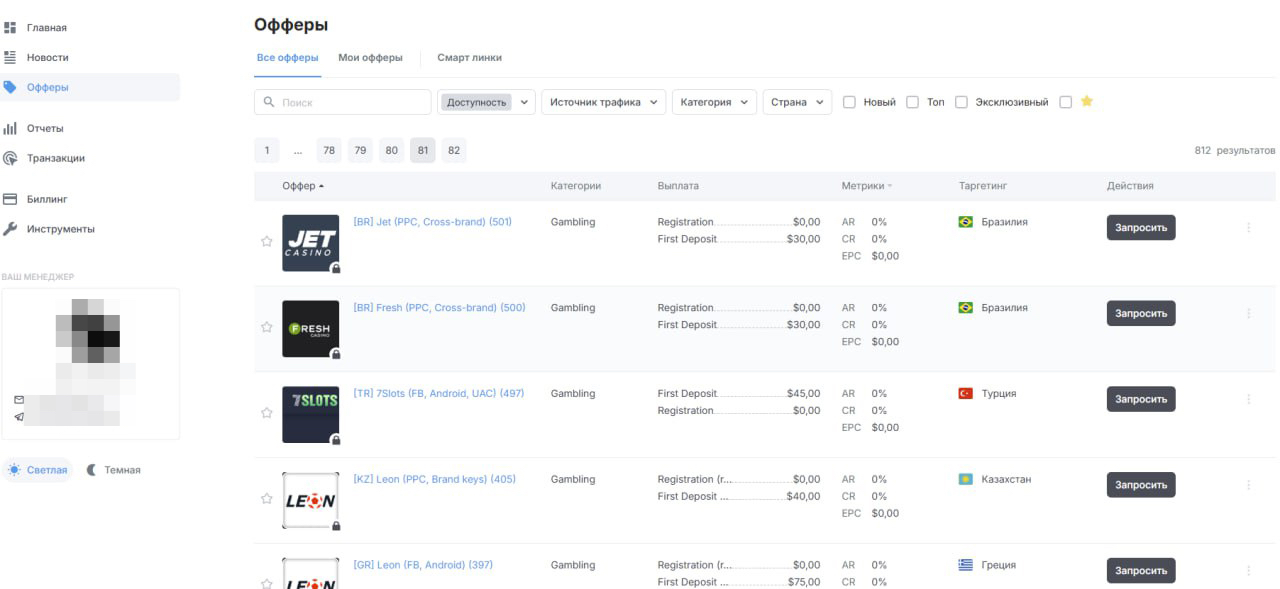Tick the Эксклюзивный checkbox

961,102
